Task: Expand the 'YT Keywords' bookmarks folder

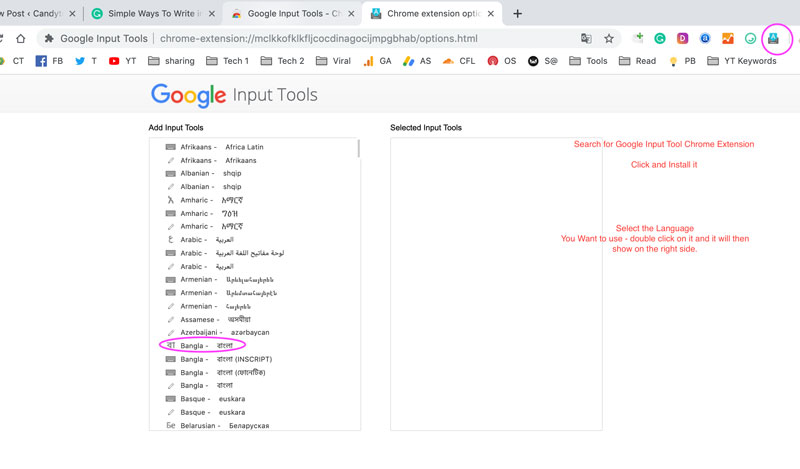Action: coord(742,61)
